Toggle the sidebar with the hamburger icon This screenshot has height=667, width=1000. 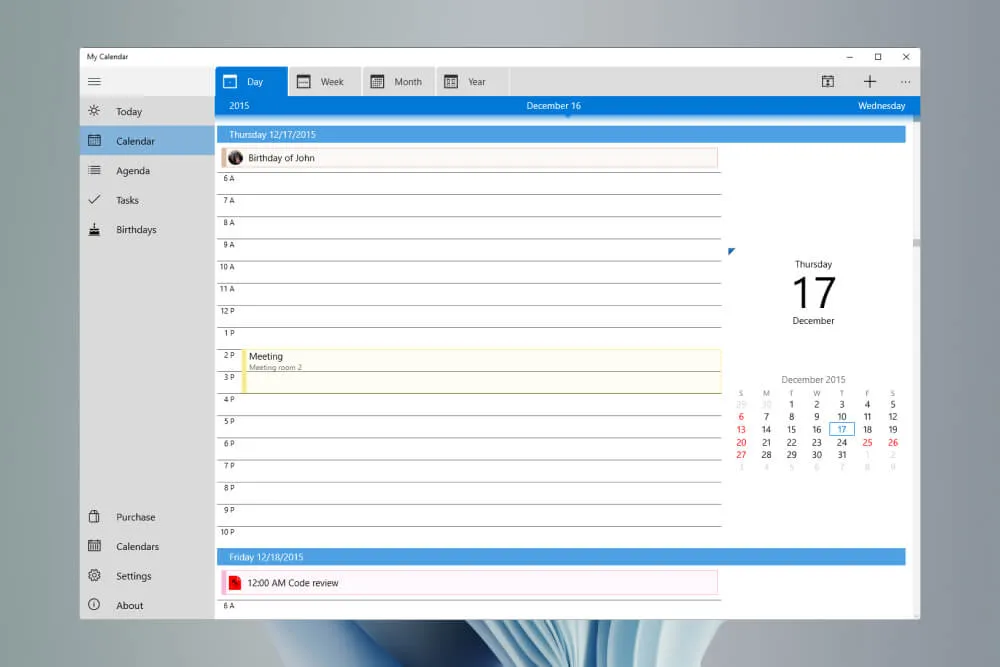(94, 81)
